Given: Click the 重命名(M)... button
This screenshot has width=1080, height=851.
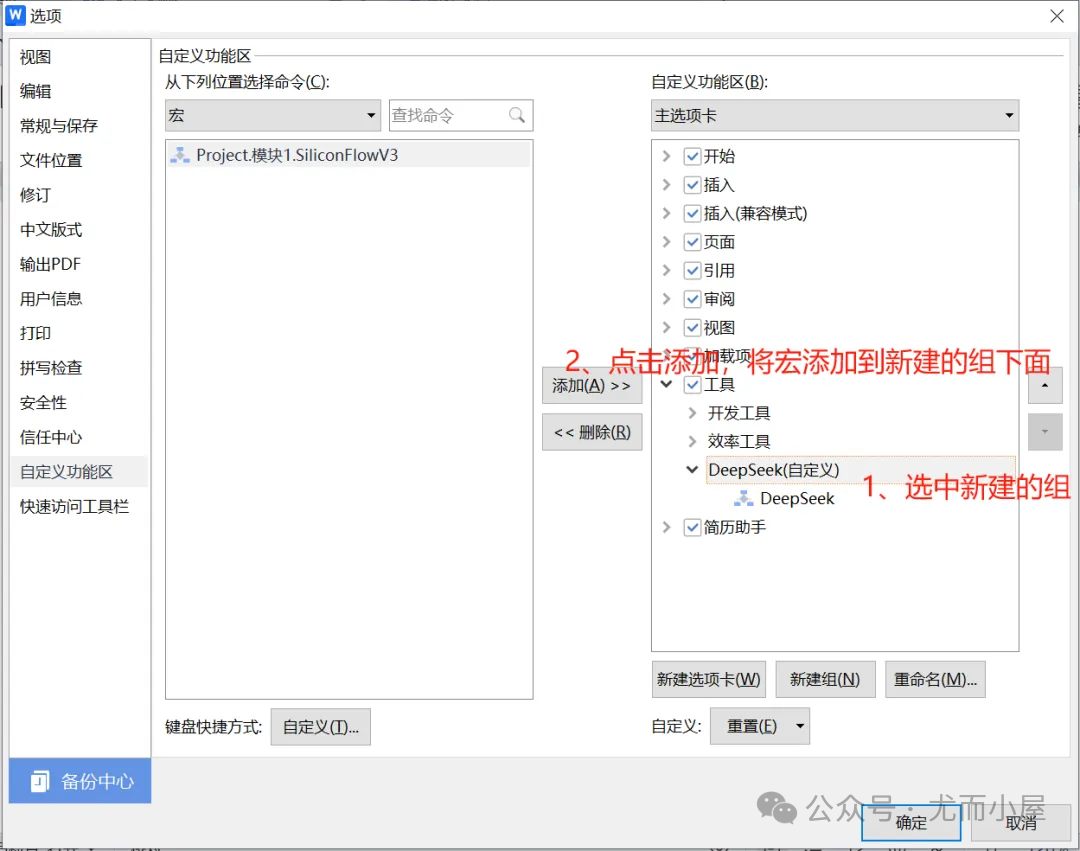Looking at the screenshot, I should (x=935, y=680).
